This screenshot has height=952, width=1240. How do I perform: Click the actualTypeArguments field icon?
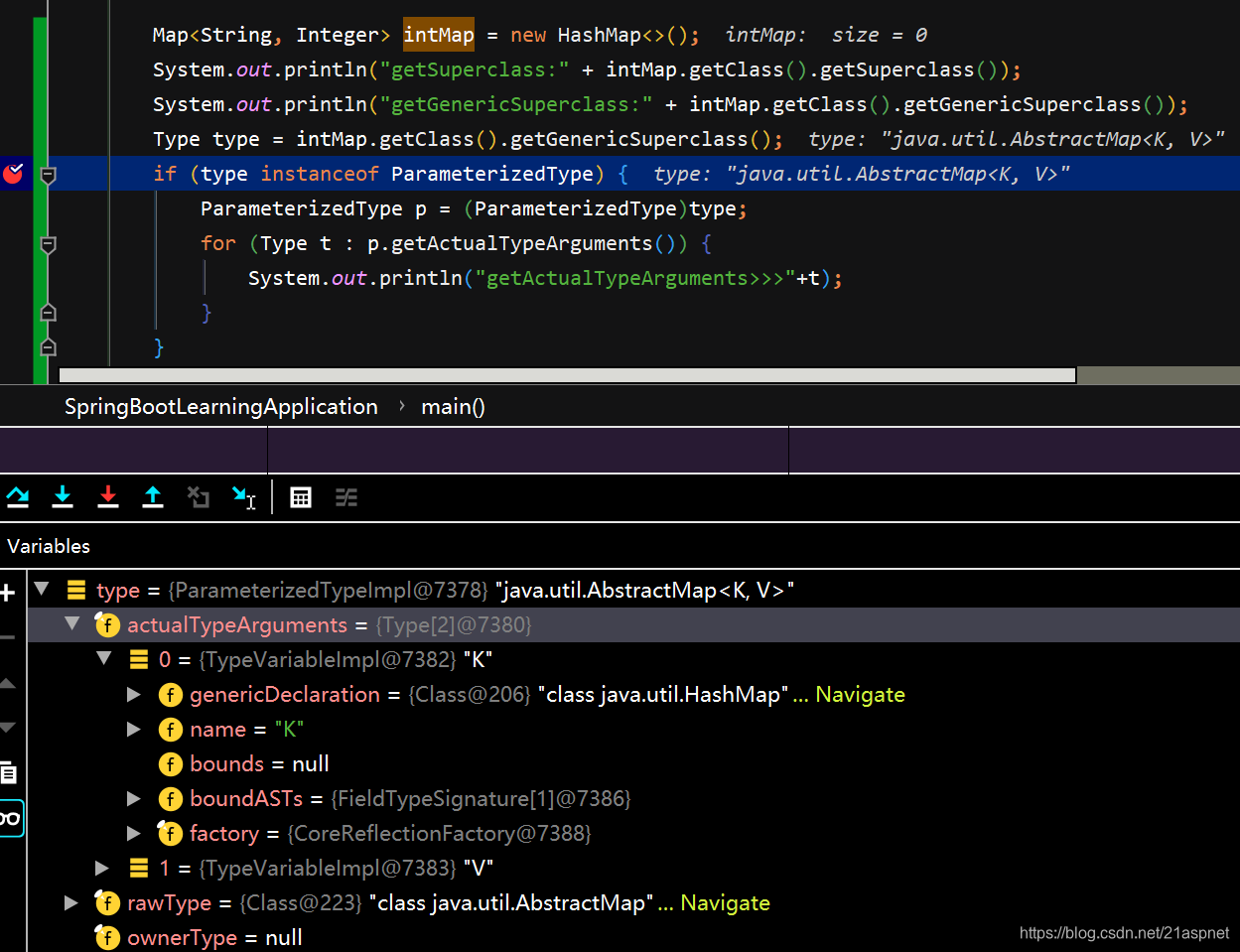107,624
